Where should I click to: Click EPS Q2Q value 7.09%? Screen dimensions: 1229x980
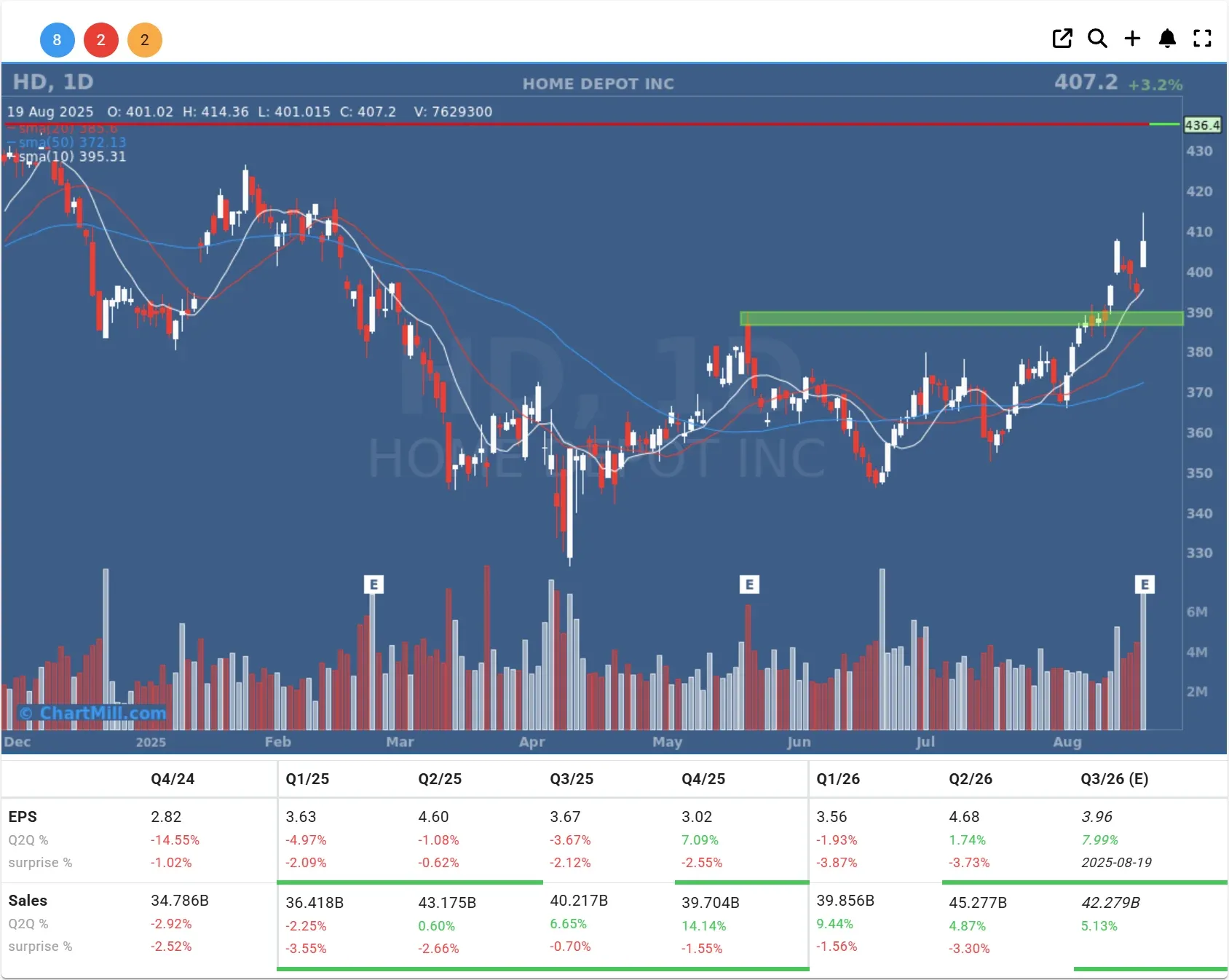(x=700, y=840)
